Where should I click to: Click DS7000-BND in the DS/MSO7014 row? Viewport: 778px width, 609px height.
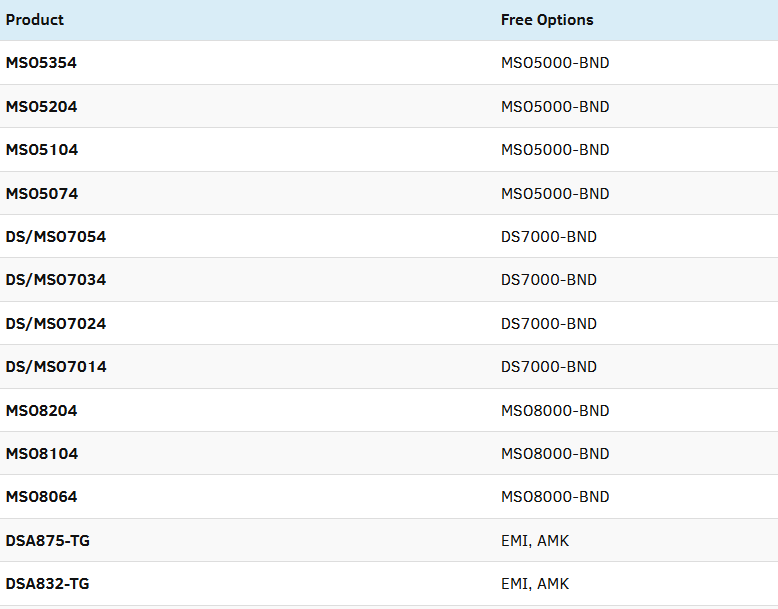tap(549, 366)
